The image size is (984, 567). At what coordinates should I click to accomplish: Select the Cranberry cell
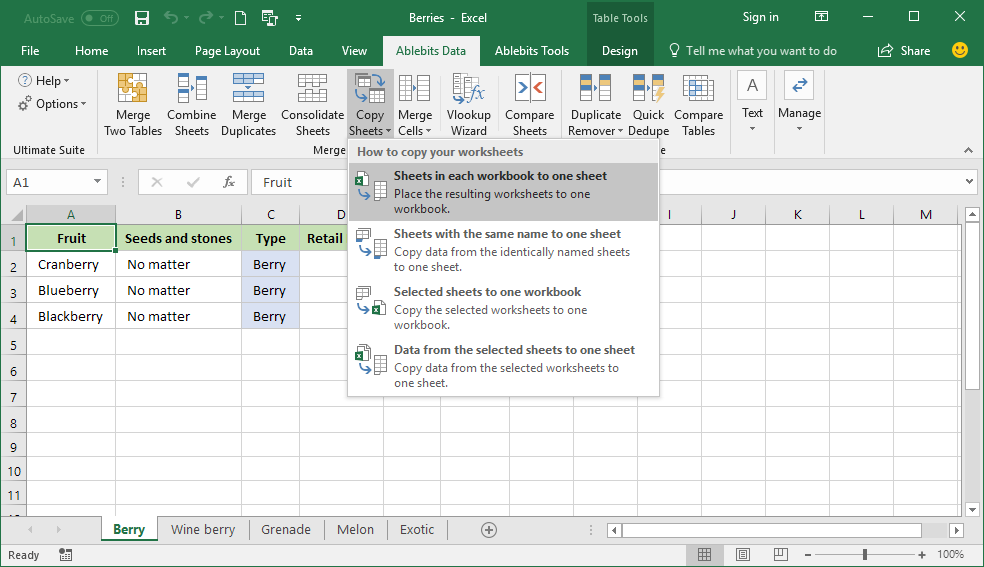coord(71,264)
